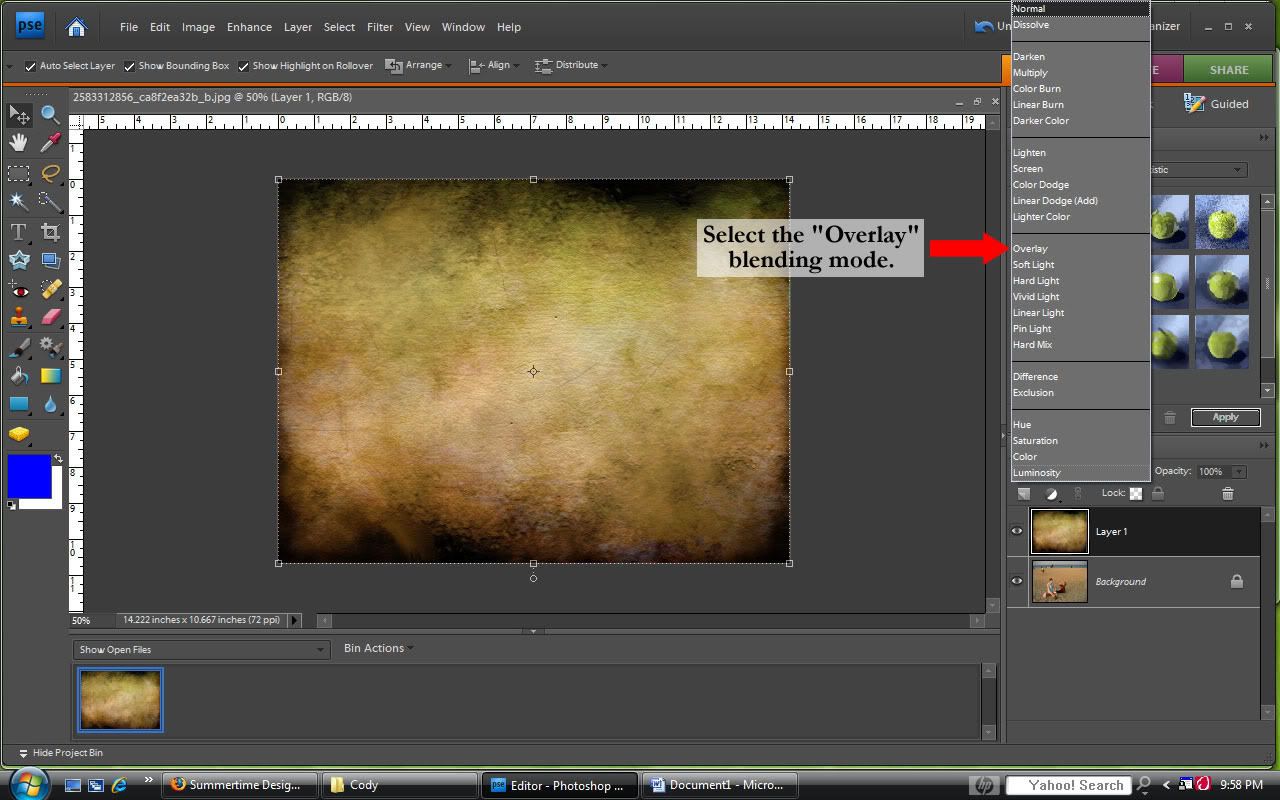Select the yellow Sponge tool
The height and width of the screenshot is (800, 1280).
pyautogui.click(x=19, y=434)
